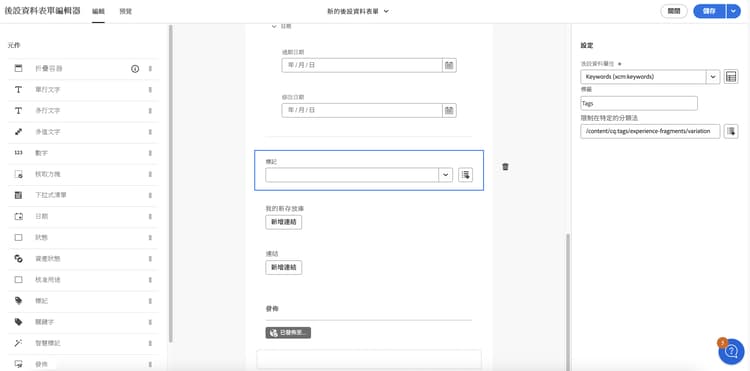Open path picker icon beside taxonomy path field
Image resolution: width=750 pixels, height=371 pixels.
(731, 131)
